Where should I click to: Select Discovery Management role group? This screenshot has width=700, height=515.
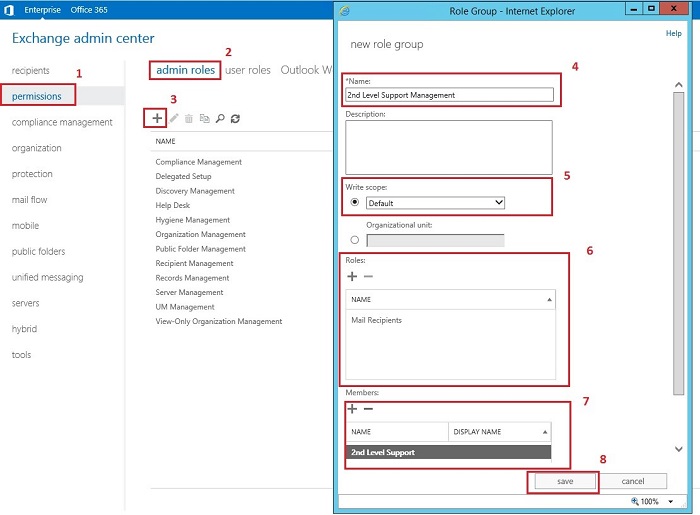(195, 191)
